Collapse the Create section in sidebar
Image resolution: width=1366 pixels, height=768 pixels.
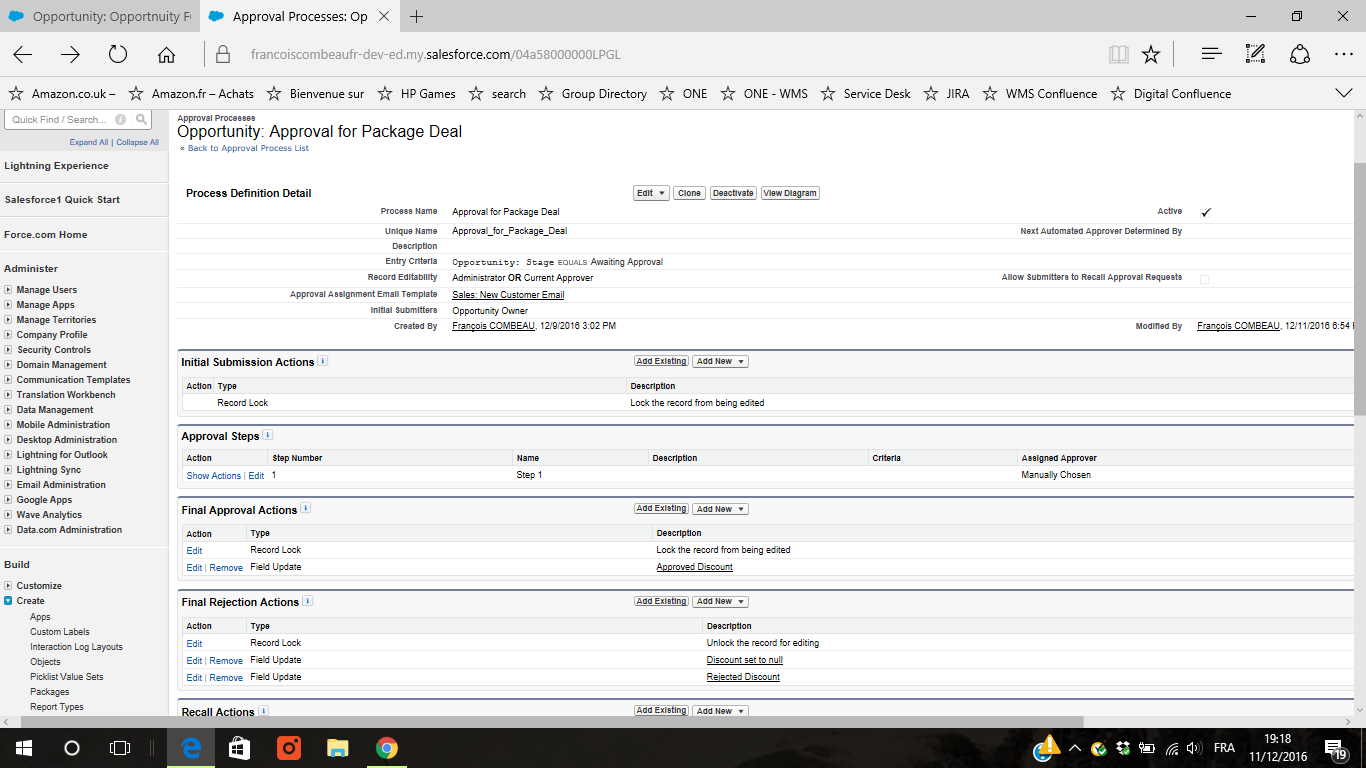8,601
